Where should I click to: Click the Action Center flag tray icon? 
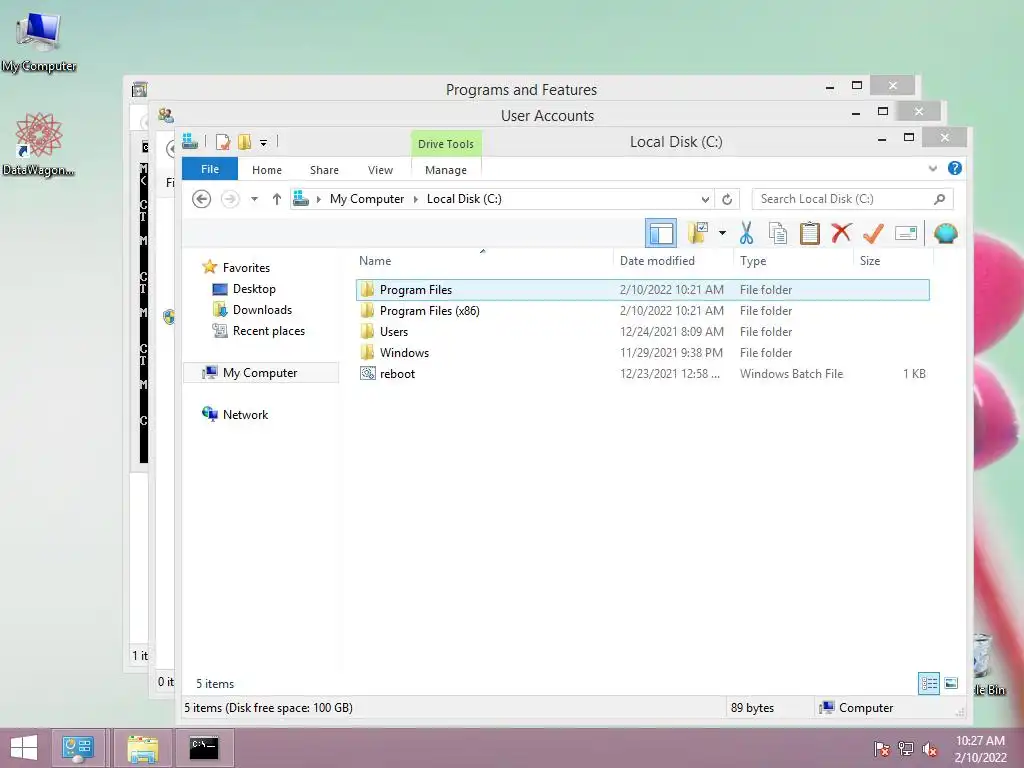[882, 749]
